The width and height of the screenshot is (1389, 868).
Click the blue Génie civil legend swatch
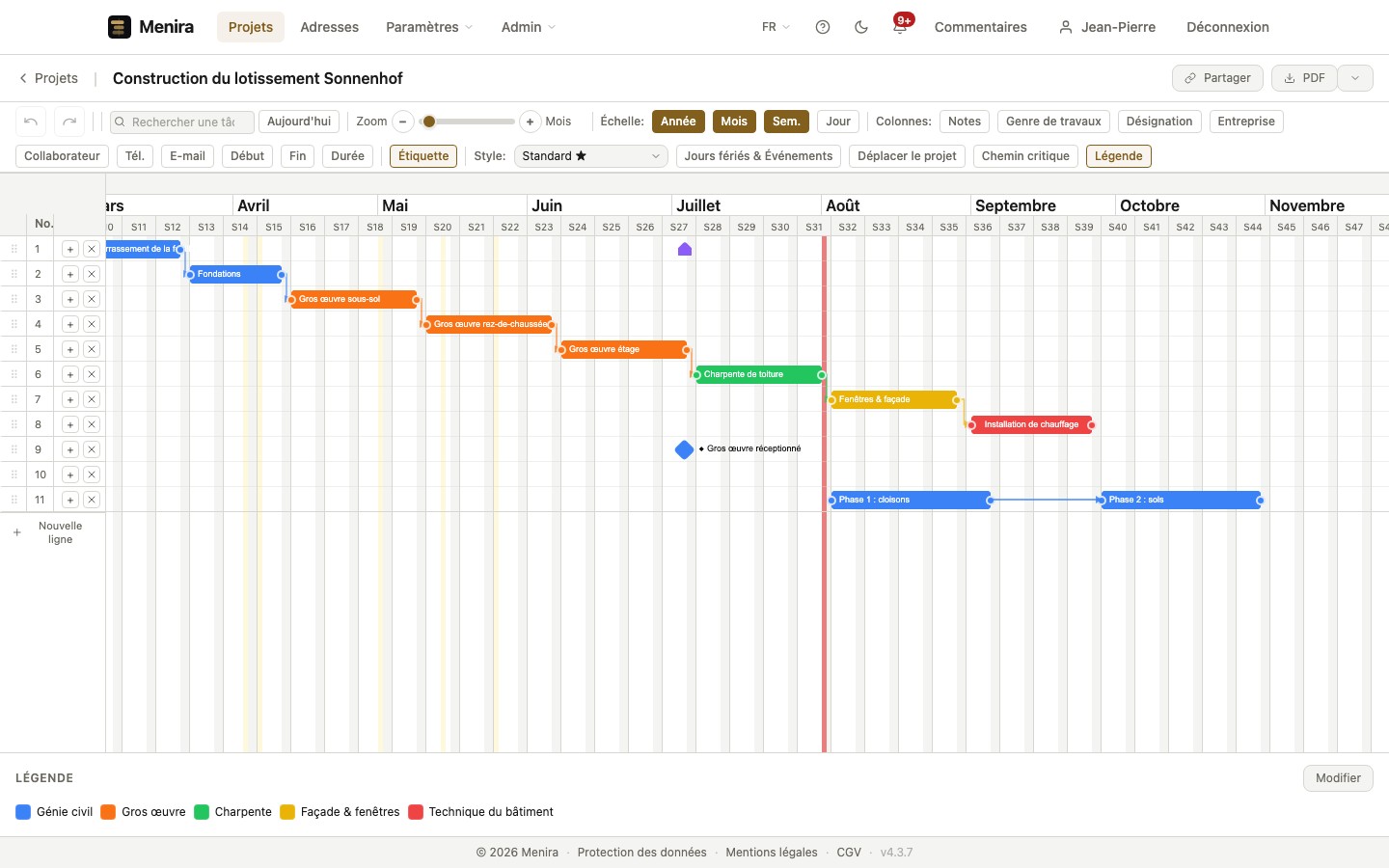point(23,812)
